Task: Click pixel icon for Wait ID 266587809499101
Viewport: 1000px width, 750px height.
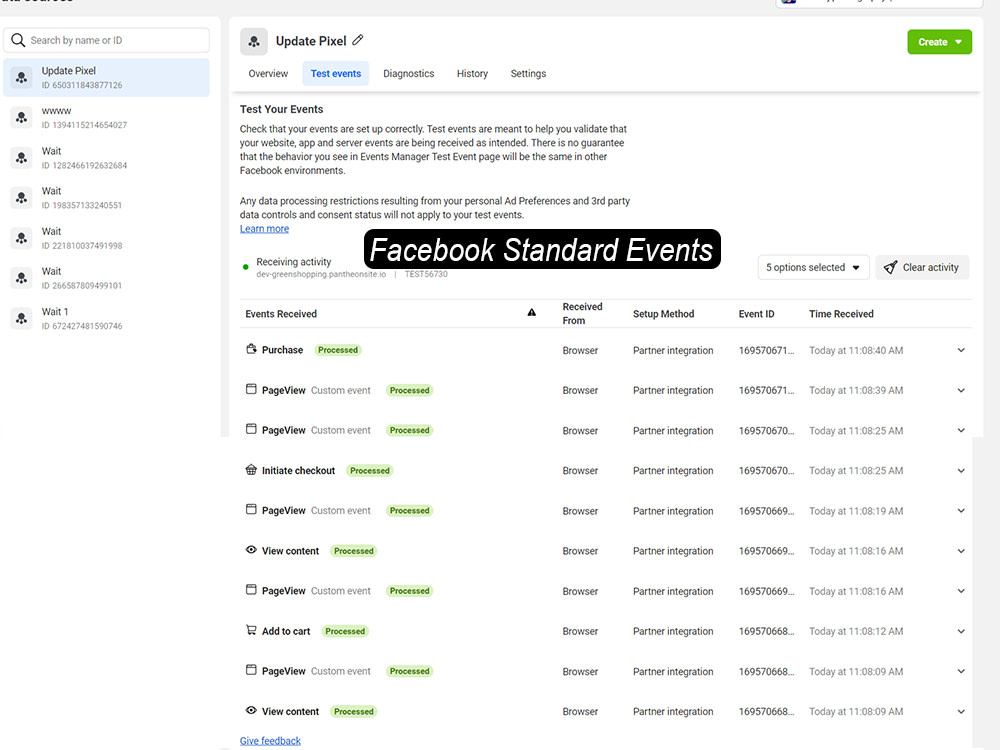Action: [22, 279]
